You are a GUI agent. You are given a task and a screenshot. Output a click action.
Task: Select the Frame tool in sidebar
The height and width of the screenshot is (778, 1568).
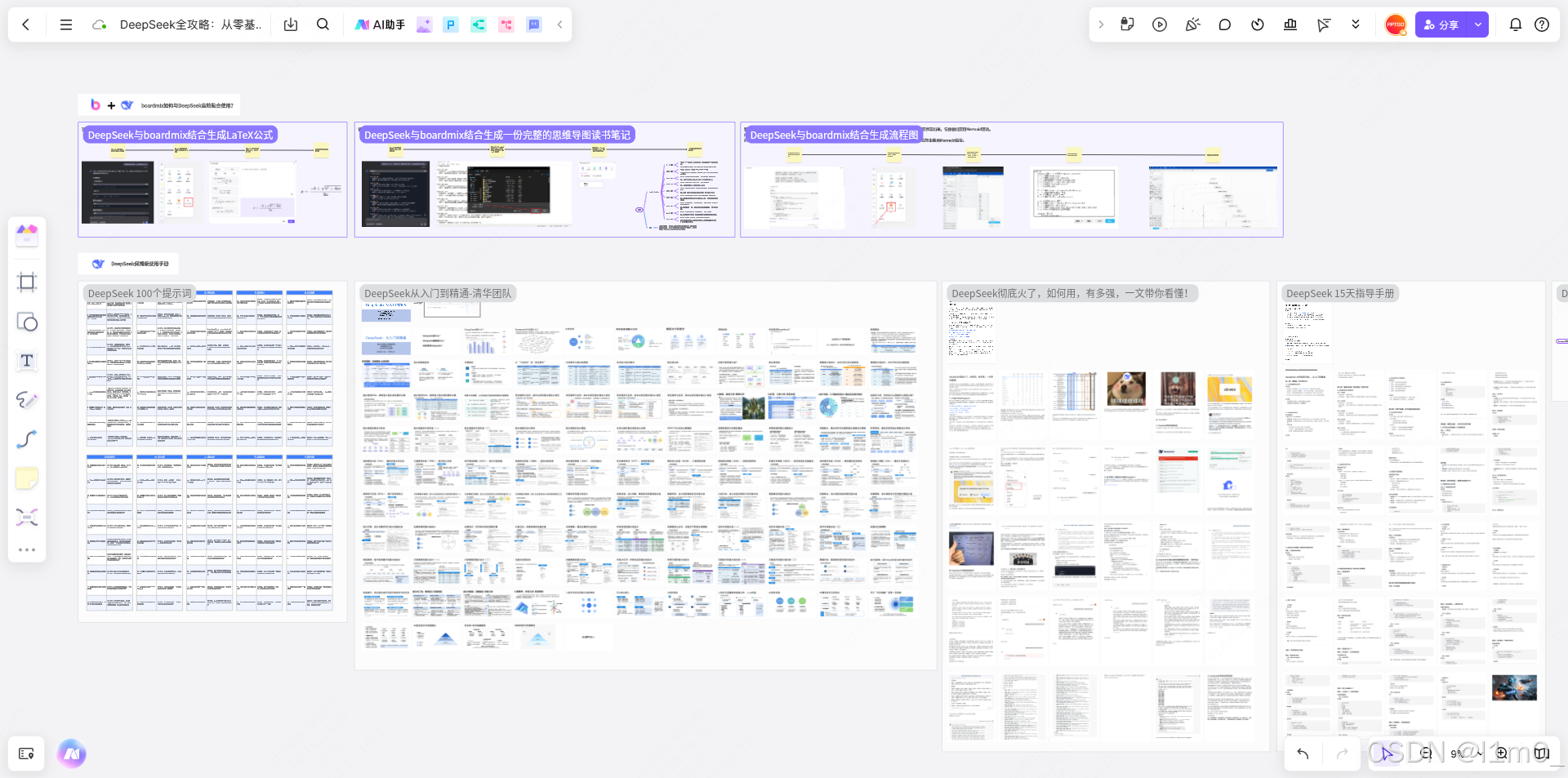click(27, 282)
